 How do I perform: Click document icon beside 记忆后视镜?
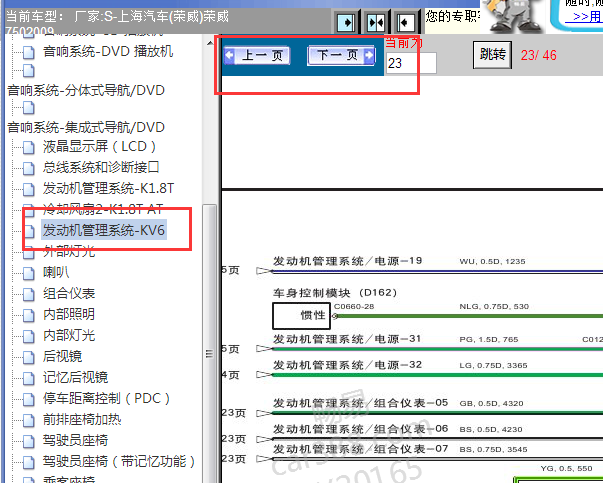coord(28,378)
